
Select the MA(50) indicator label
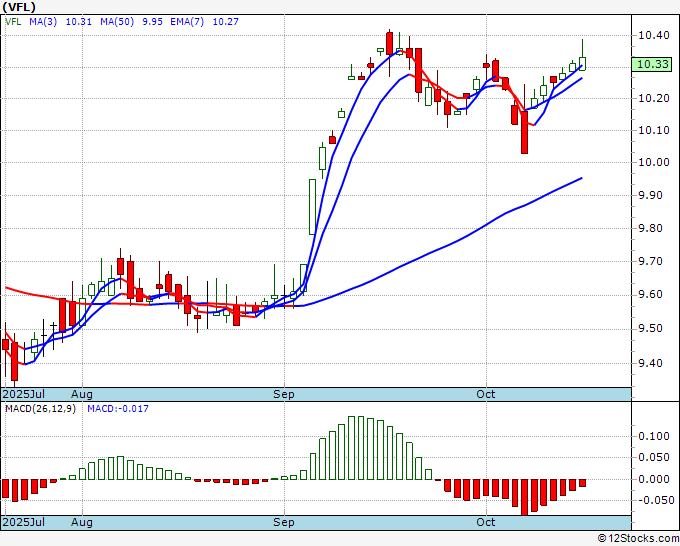point(117,21)
